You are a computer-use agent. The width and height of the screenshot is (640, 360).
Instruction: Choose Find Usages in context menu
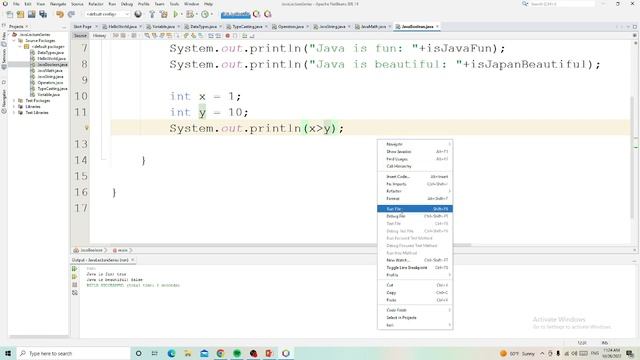pos(415,159)
